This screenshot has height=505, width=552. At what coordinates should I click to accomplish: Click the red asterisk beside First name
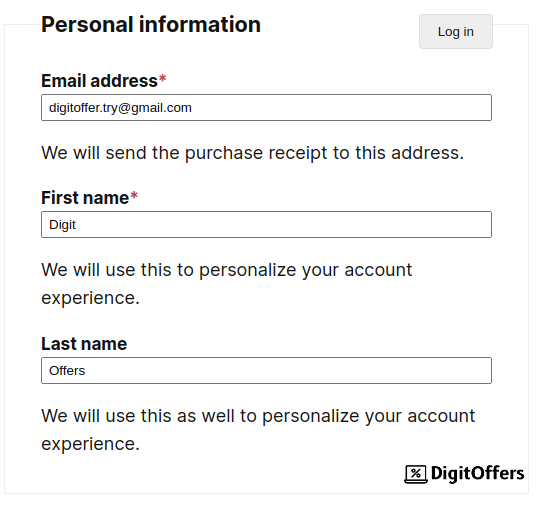(134, 195)
